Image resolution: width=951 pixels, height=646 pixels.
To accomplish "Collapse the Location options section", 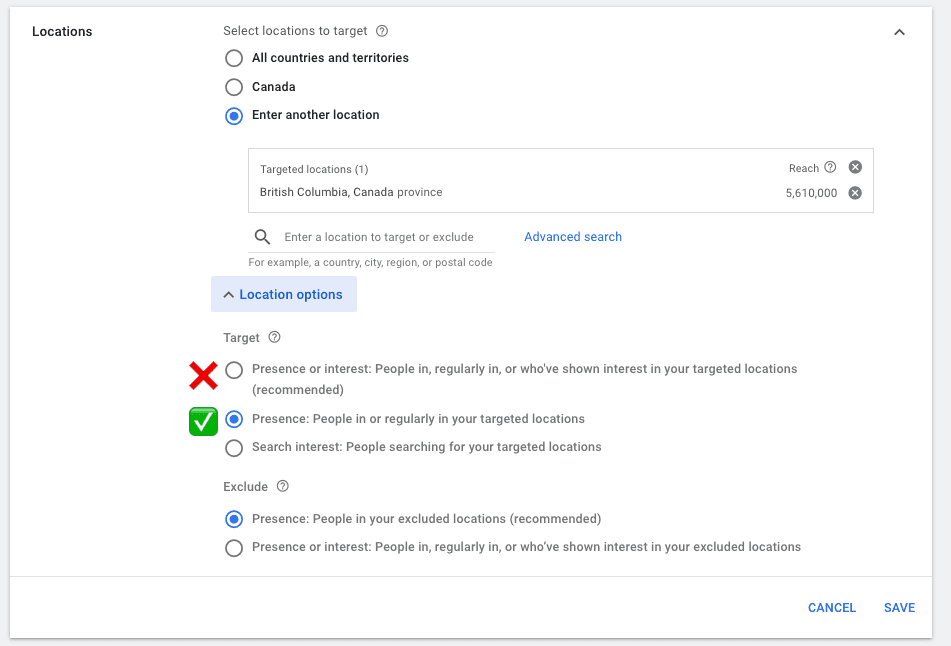I will tap(284, 295).
